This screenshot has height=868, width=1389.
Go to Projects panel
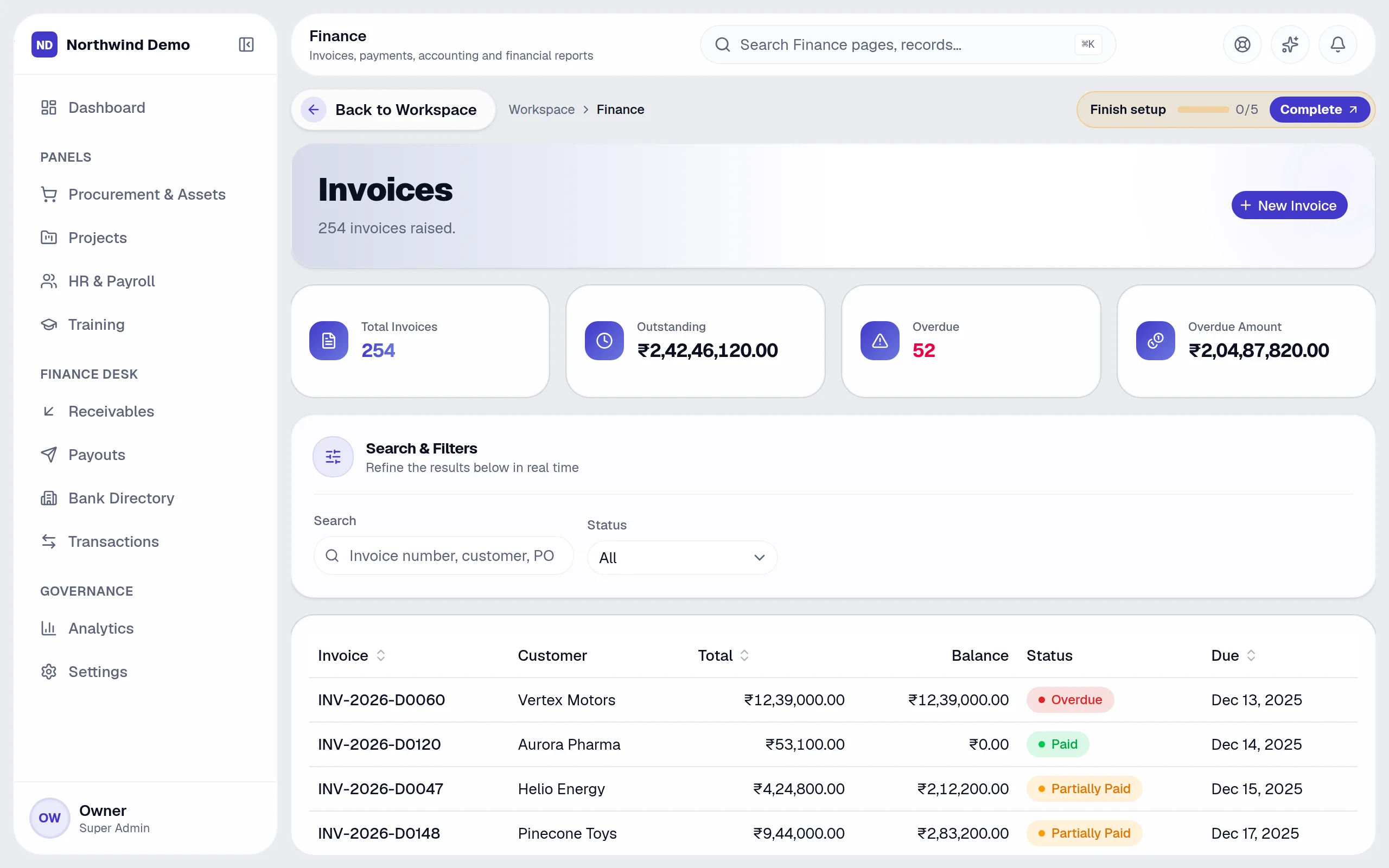coord(145,238)
